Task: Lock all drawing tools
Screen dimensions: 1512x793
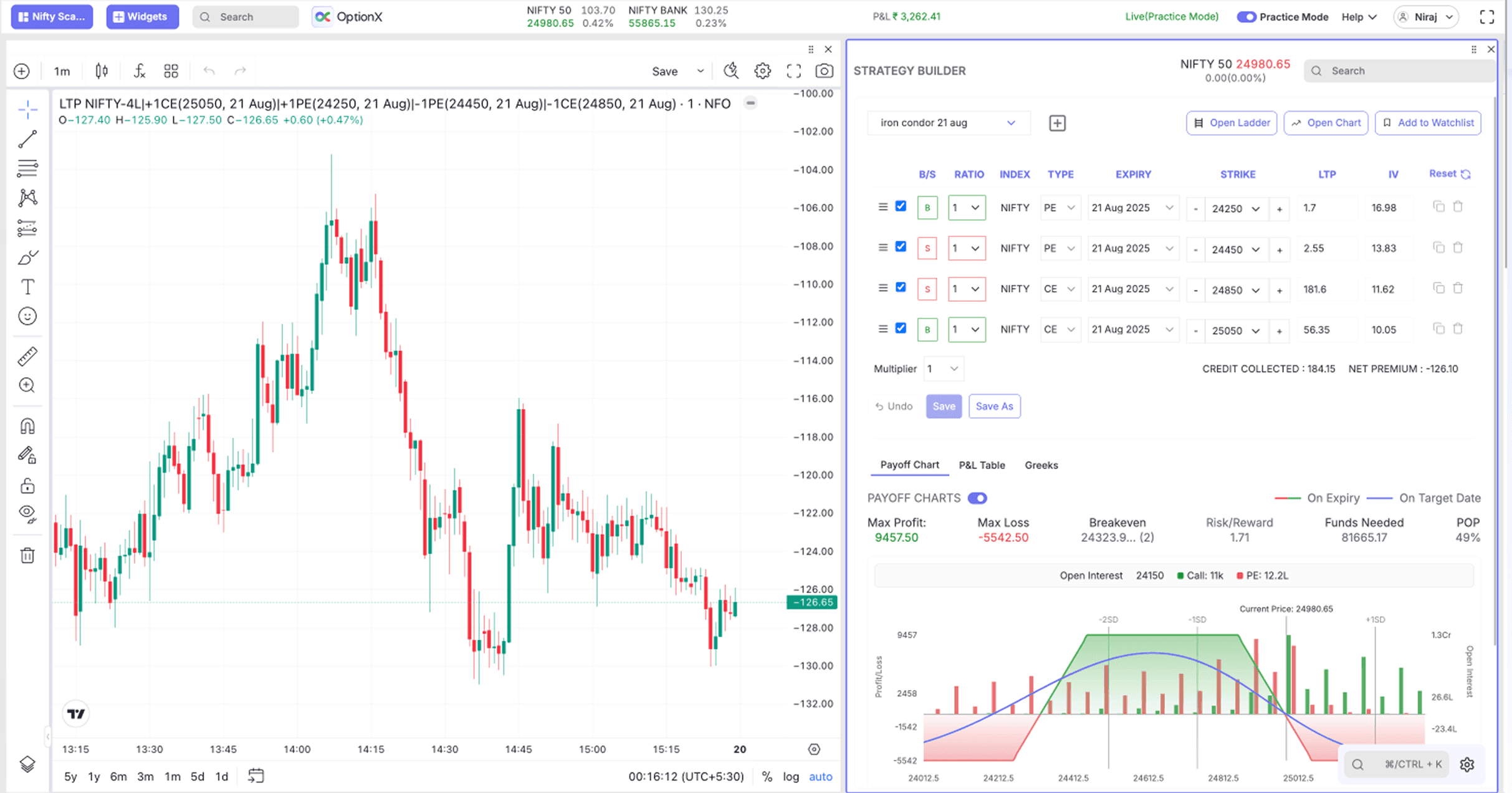Action: tap(27, 485)
